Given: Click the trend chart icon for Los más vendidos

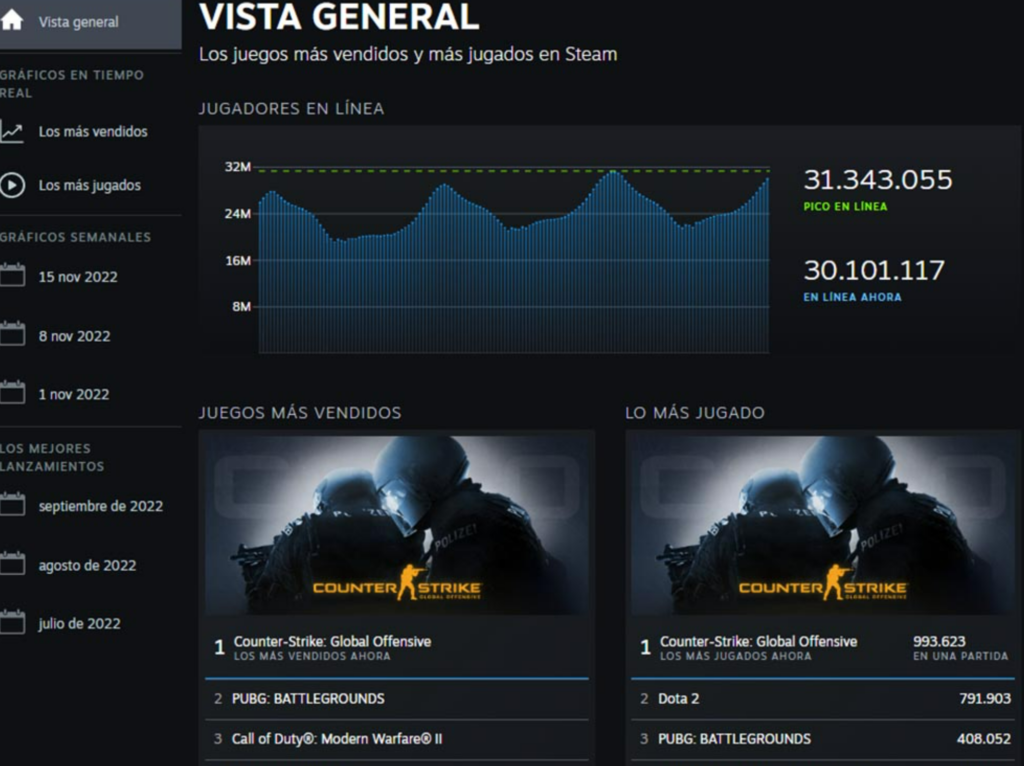Looking at the screenshot, I should [x=12, y=131].
